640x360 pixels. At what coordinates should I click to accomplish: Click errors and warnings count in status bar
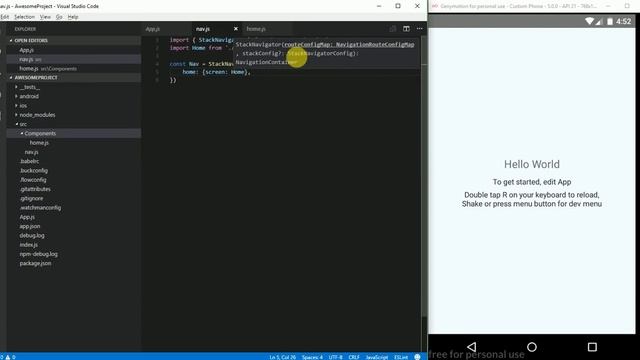(8, 357)
